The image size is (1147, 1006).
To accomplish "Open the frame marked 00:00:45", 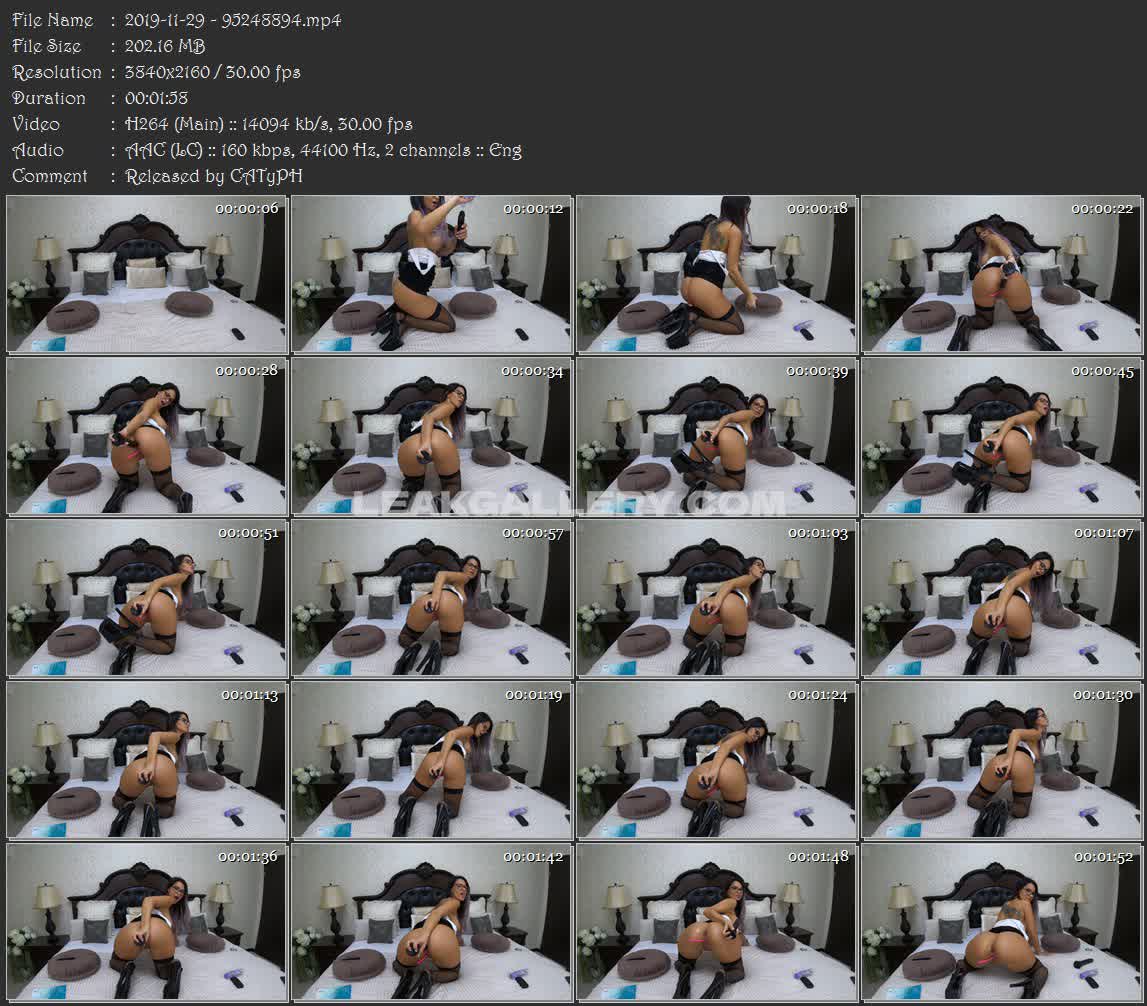I will point(999,437).
